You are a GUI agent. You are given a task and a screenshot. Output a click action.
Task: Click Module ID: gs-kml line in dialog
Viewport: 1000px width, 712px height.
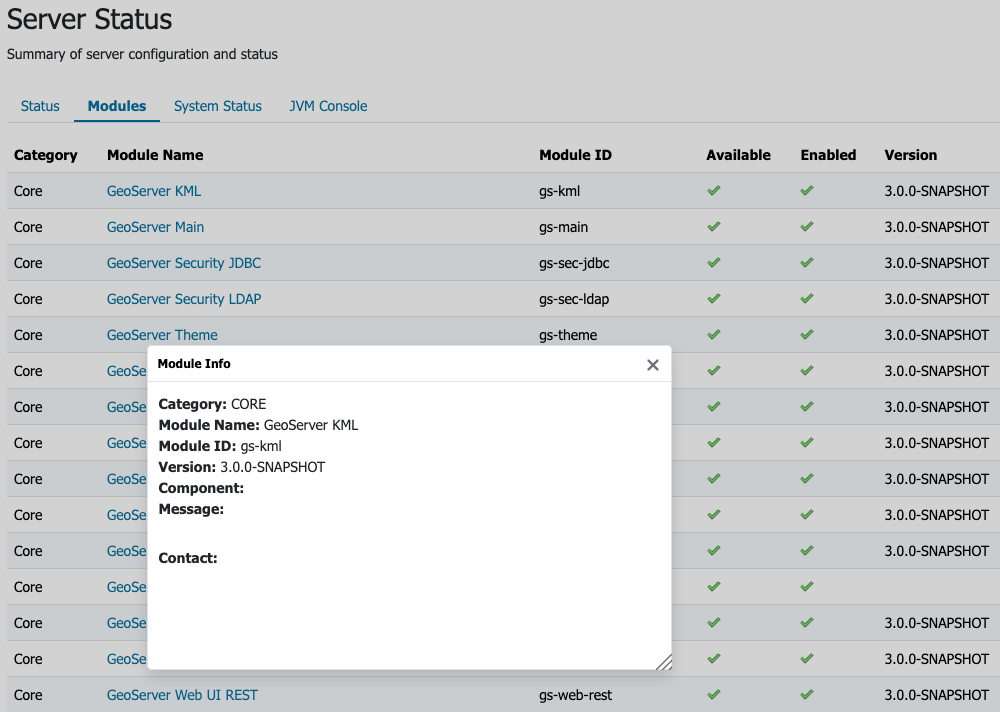[220, 446]
